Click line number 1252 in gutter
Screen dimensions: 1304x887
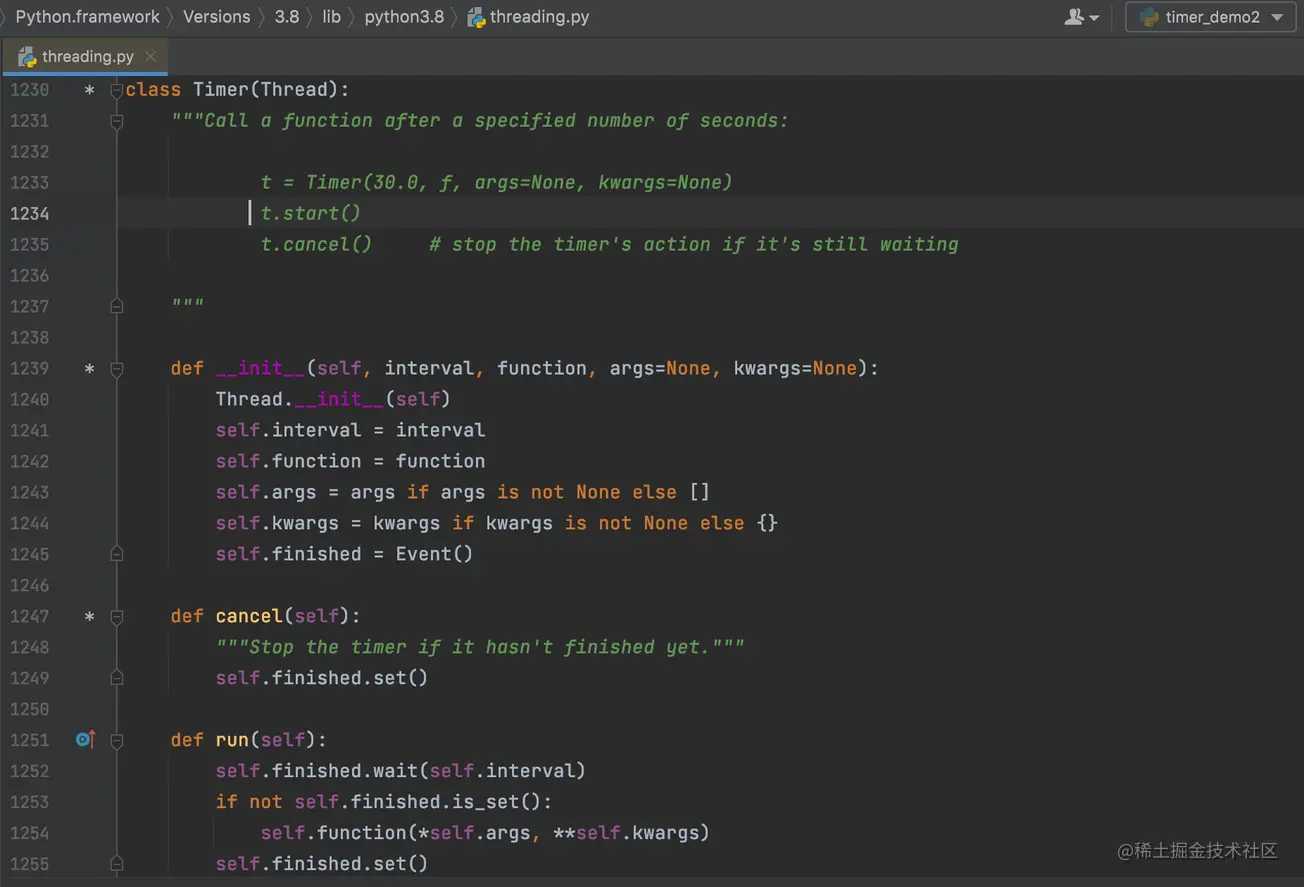point(29,772)
